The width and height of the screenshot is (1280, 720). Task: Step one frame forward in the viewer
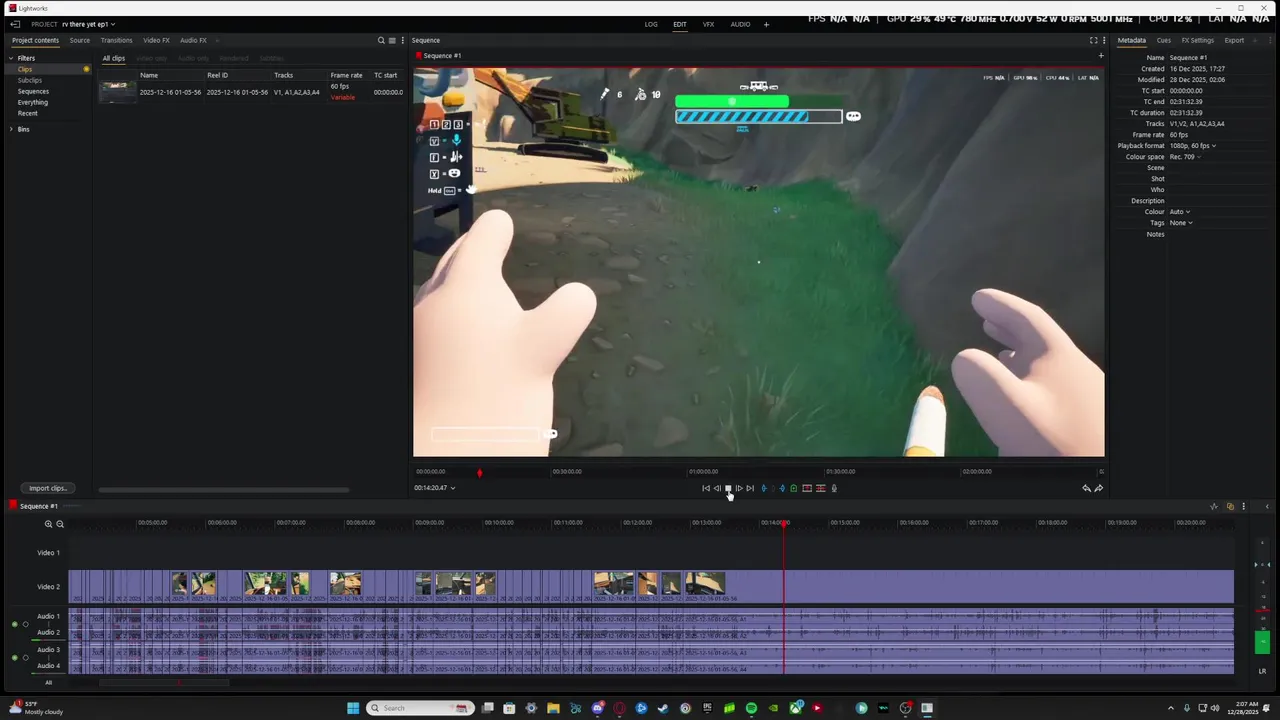pyautogui.click(x=739, y=488)
